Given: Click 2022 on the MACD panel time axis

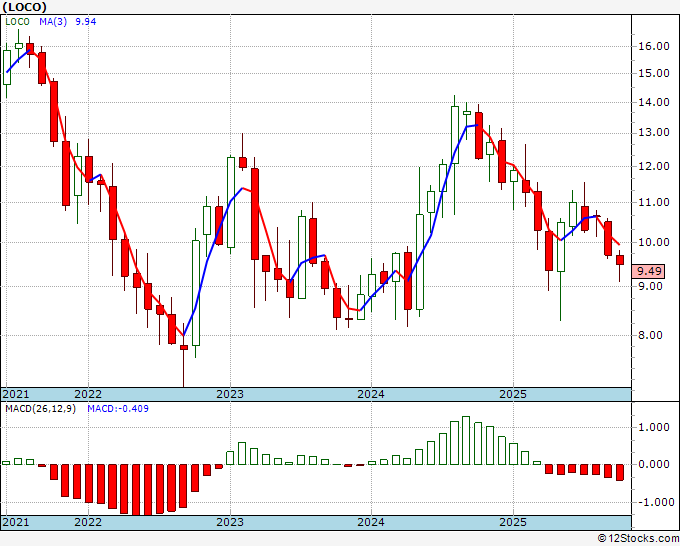Looking at the screenshot, I should [88, 522].
